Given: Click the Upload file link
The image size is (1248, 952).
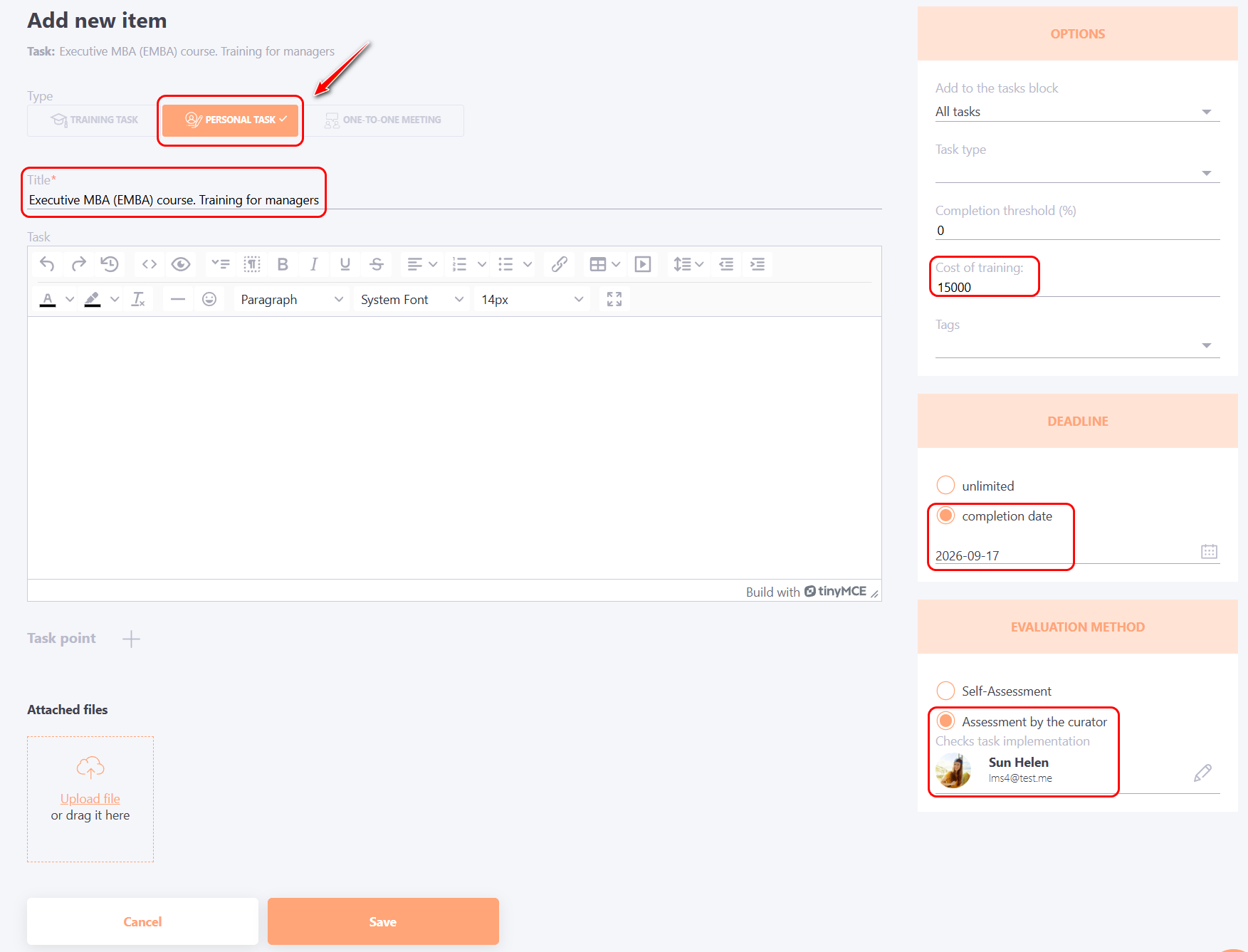Looking at the screenshot, I should [x=90, y=798].
